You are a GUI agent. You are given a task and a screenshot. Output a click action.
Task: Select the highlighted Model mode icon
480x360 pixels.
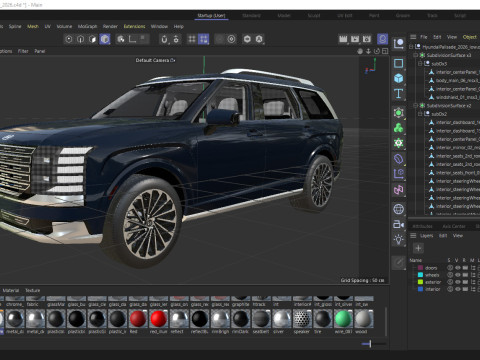[105, 39]
